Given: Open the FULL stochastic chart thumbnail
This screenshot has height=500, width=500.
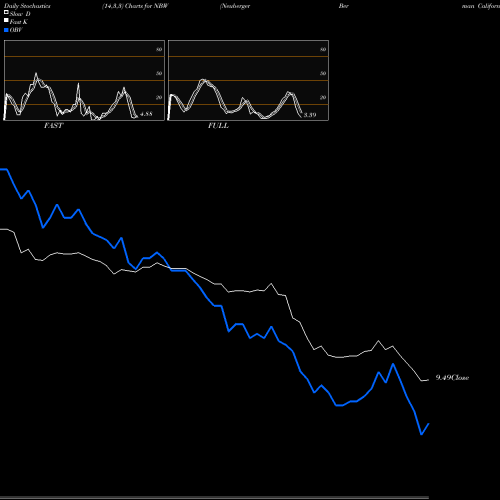Looking at the screenshot, I should 248,80.
